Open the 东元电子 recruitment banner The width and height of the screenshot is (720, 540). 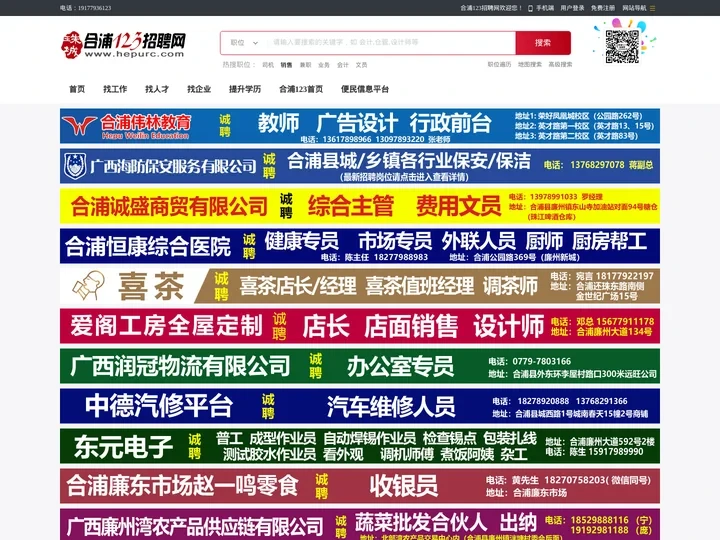point(360,446)
